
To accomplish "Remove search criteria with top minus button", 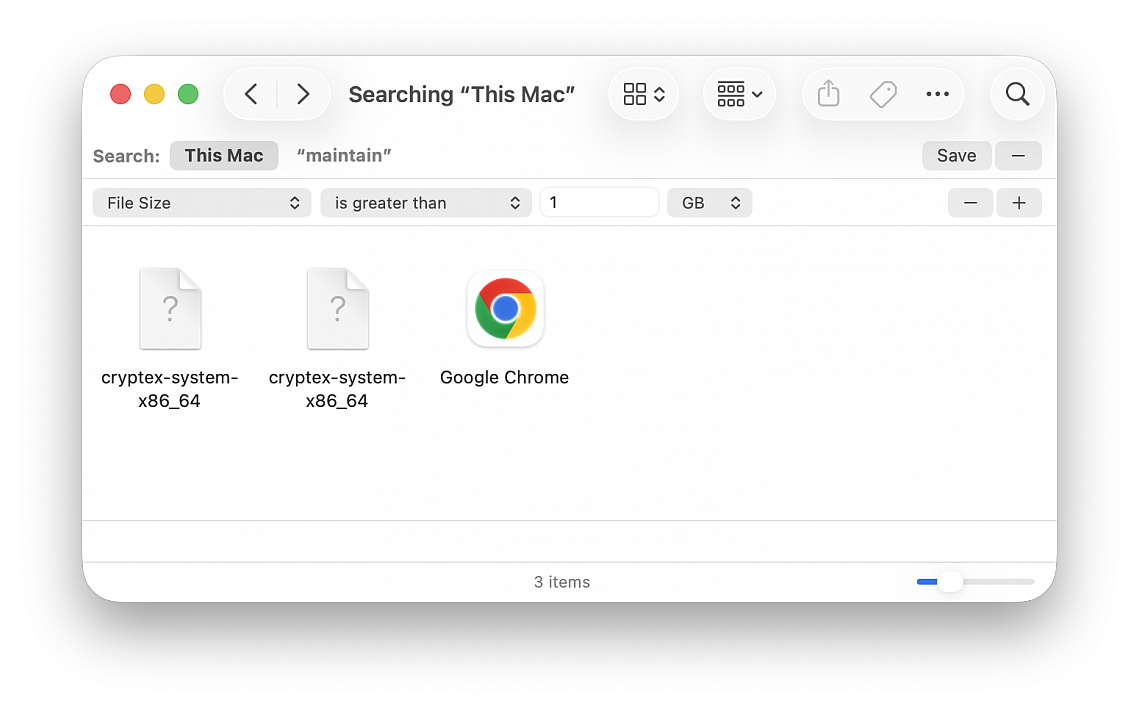I will click(1018, 155).
